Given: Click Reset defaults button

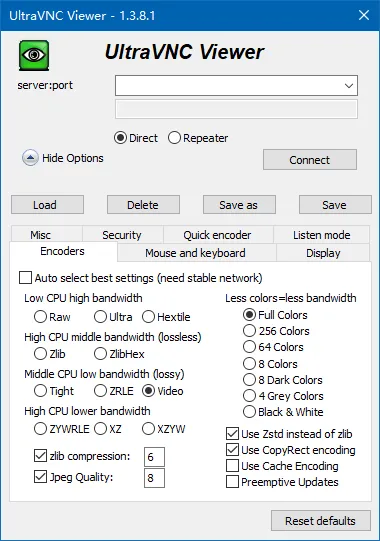Looking at the screenshot, I should pos(321,521).
